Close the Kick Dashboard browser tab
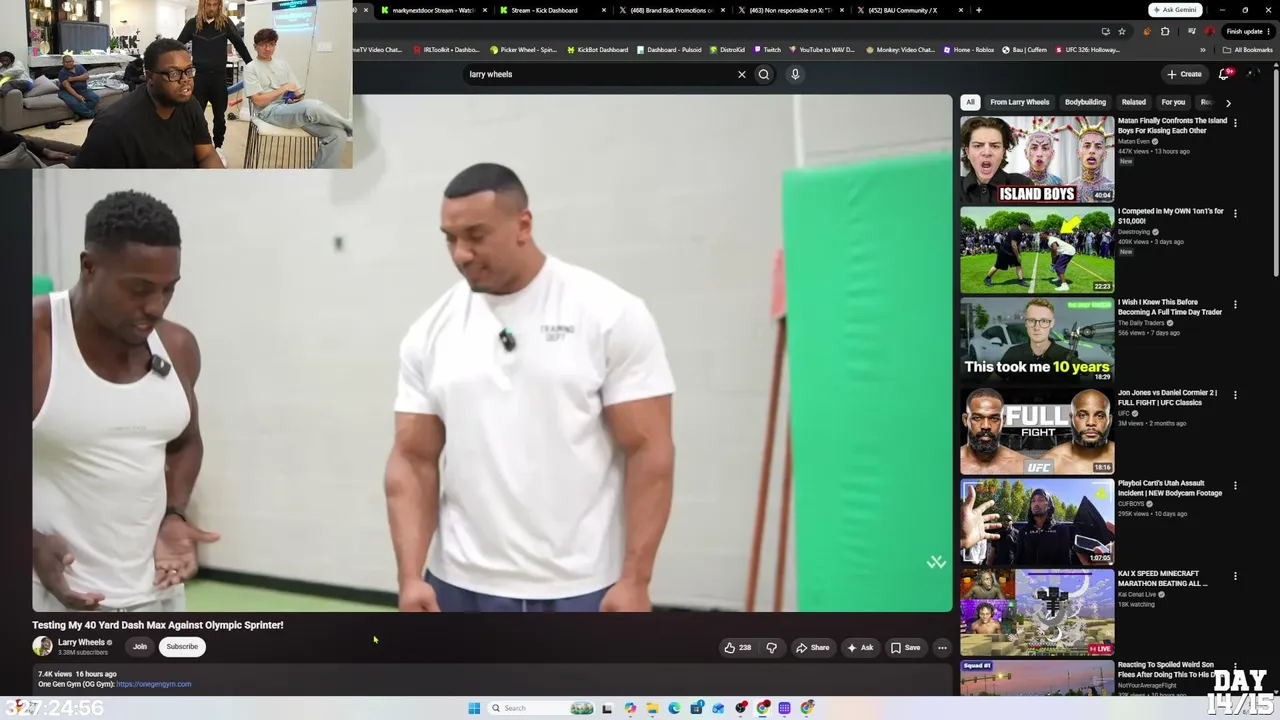 tap(604, 10)
